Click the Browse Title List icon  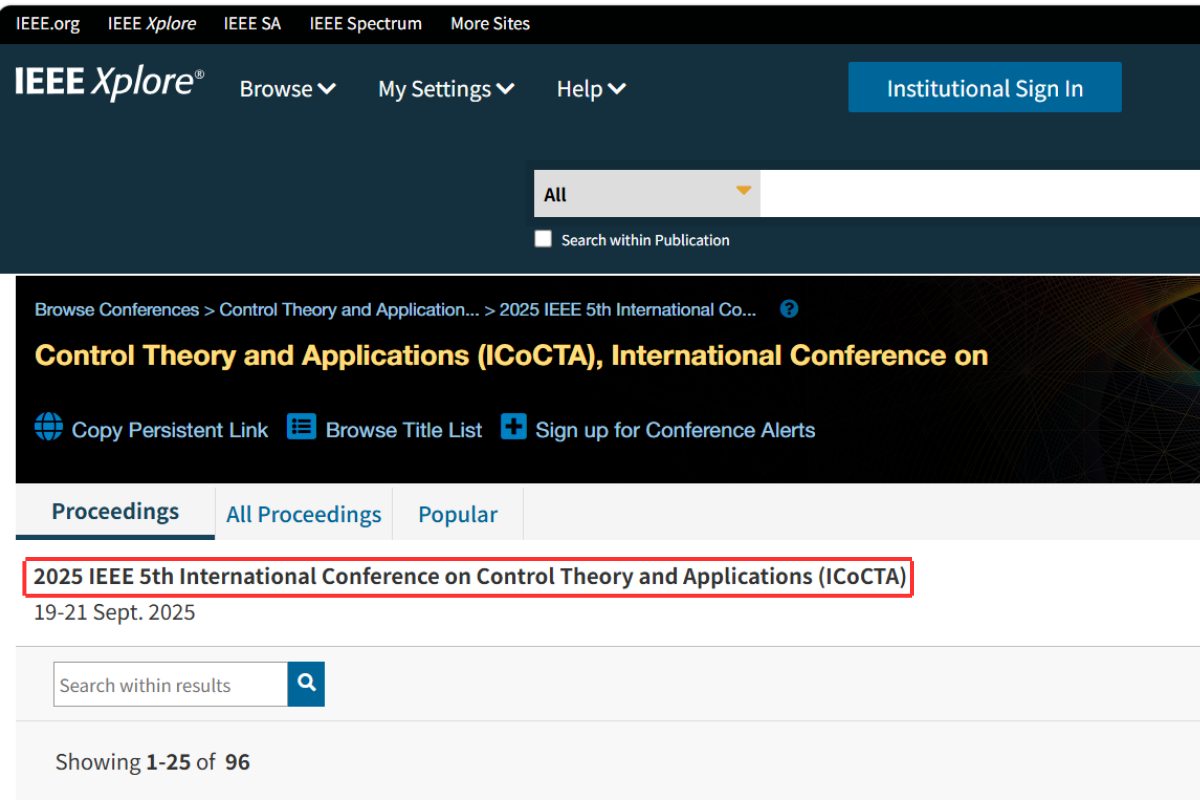pyautogui.click(x=301, y=427)
